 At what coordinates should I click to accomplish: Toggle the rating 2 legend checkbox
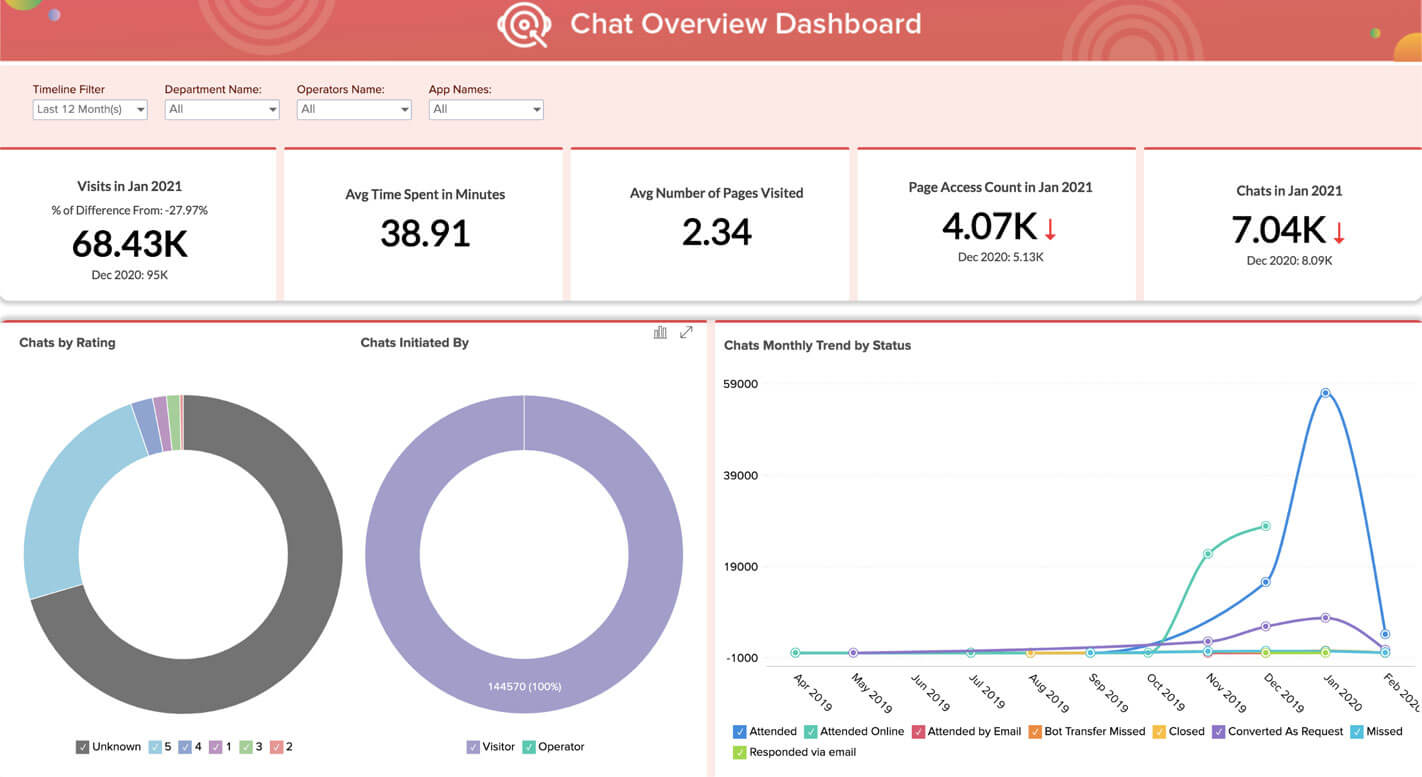277,747
